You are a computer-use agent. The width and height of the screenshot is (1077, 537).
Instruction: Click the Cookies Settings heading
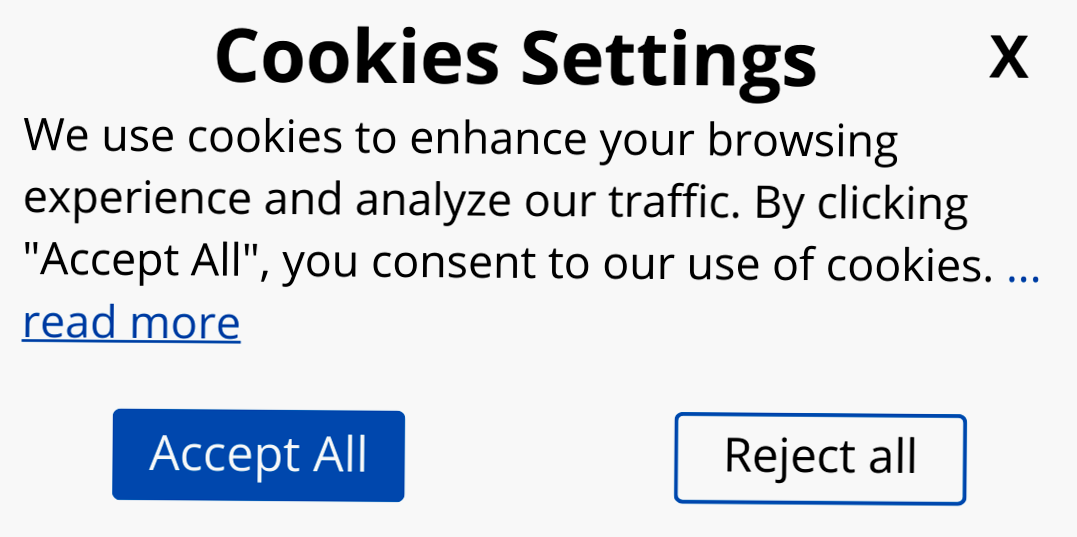pos(515,56)
